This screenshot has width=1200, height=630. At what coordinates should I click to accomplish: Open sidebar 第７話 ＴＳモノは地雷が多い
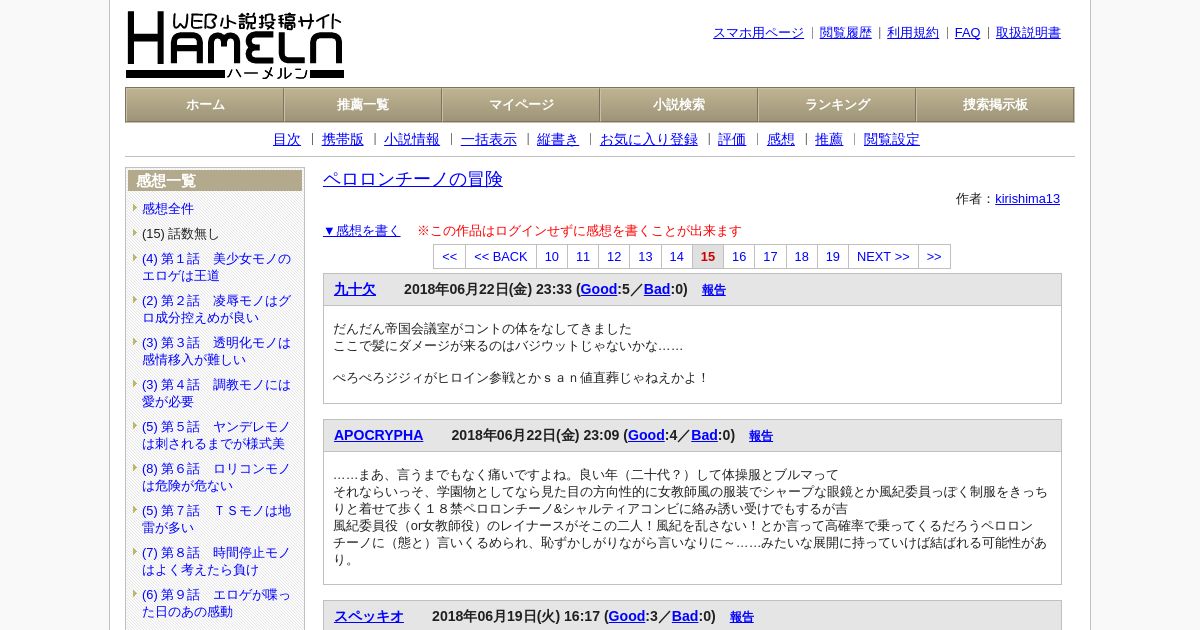[216, 519]
